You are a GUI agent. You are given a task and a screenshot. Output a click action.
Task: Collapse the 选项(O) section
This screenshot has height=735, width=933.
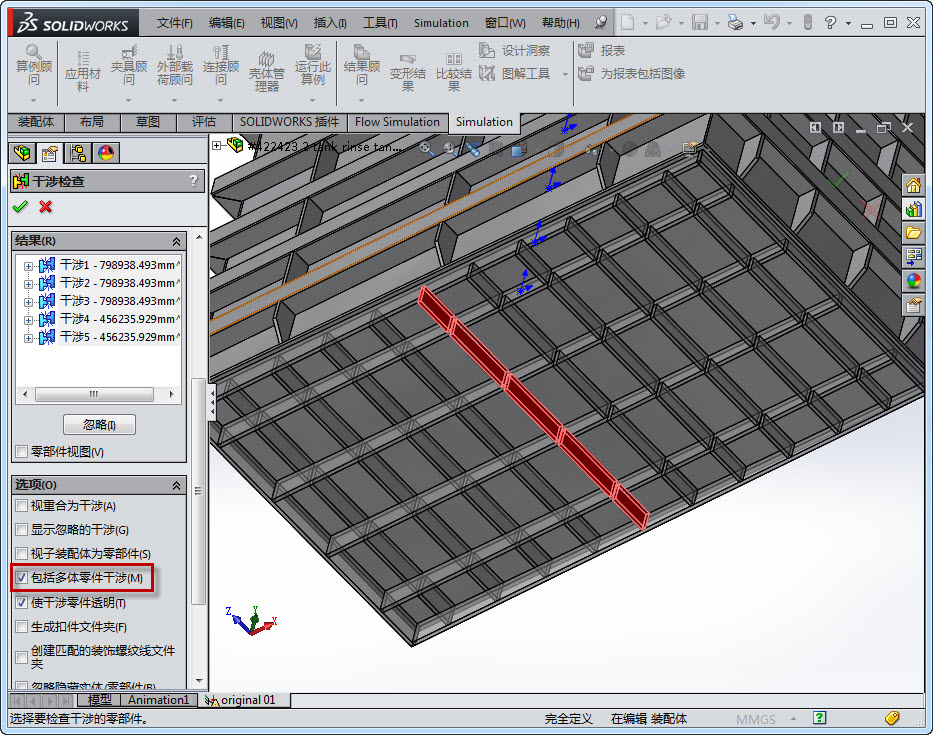tap(177, 485)
